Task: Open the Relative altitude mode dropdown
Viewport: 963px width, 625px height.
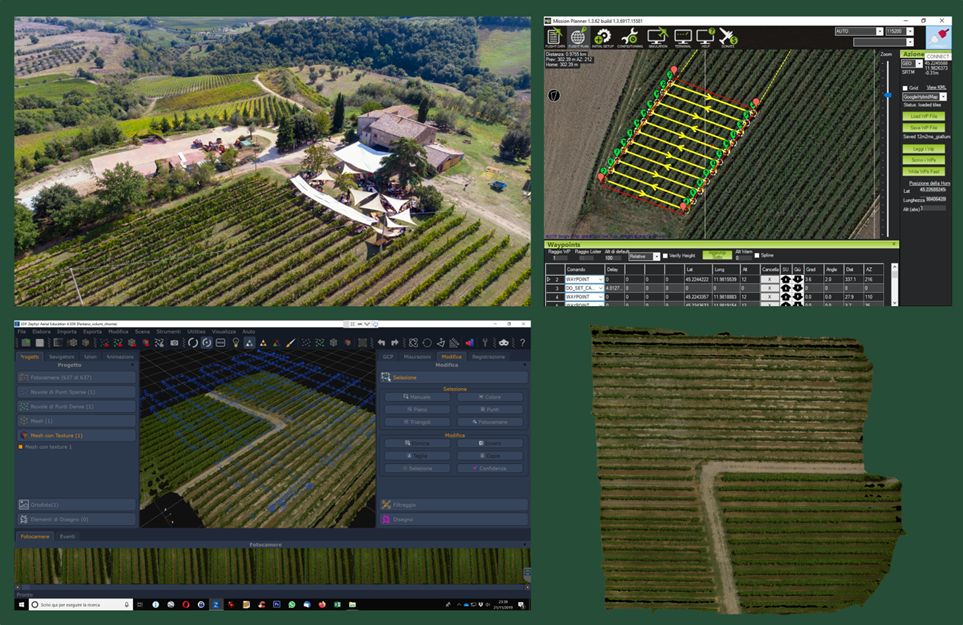Action: [x=645, y=255]
